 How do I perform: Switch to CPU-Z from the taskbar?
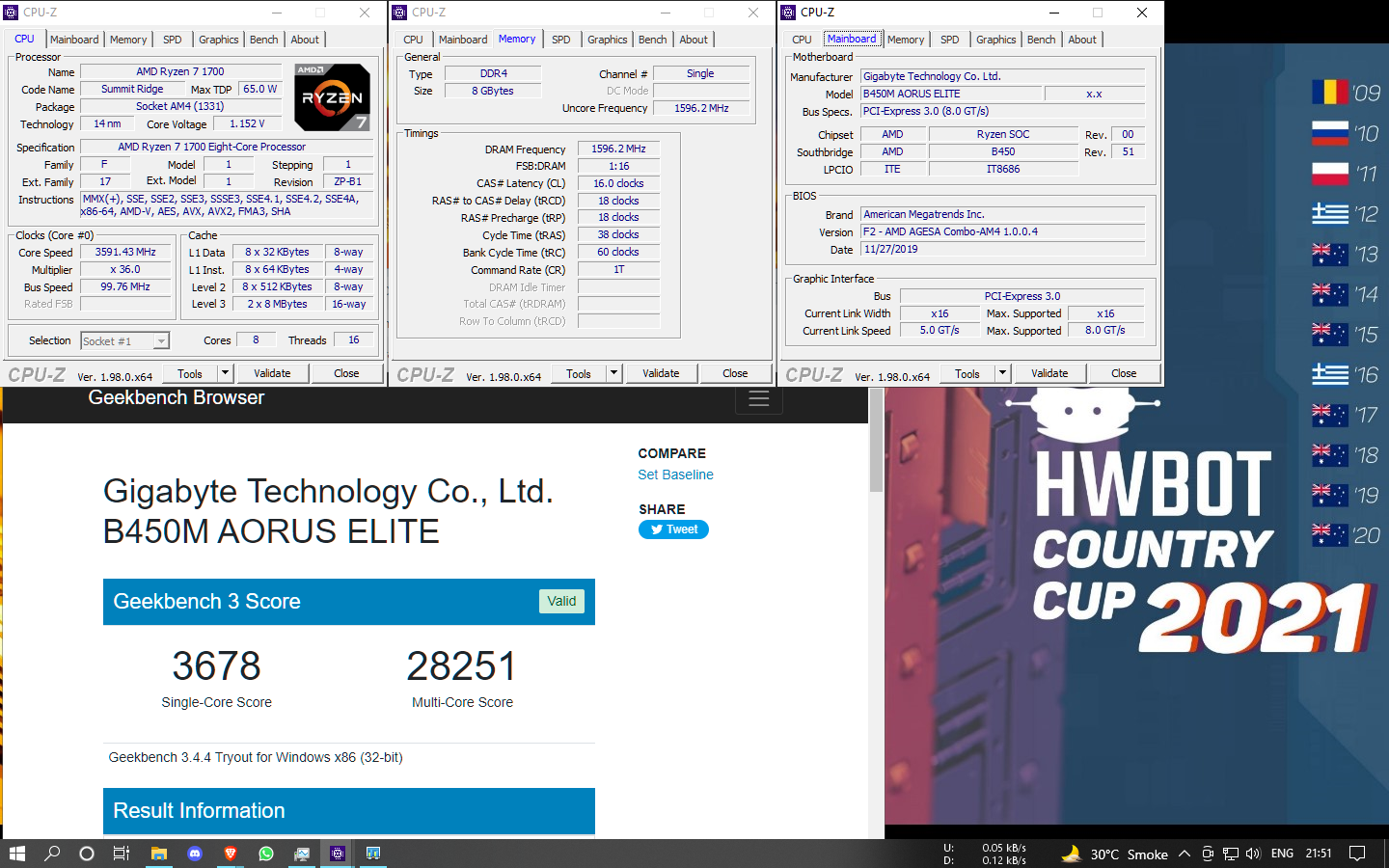coord(338,854)
